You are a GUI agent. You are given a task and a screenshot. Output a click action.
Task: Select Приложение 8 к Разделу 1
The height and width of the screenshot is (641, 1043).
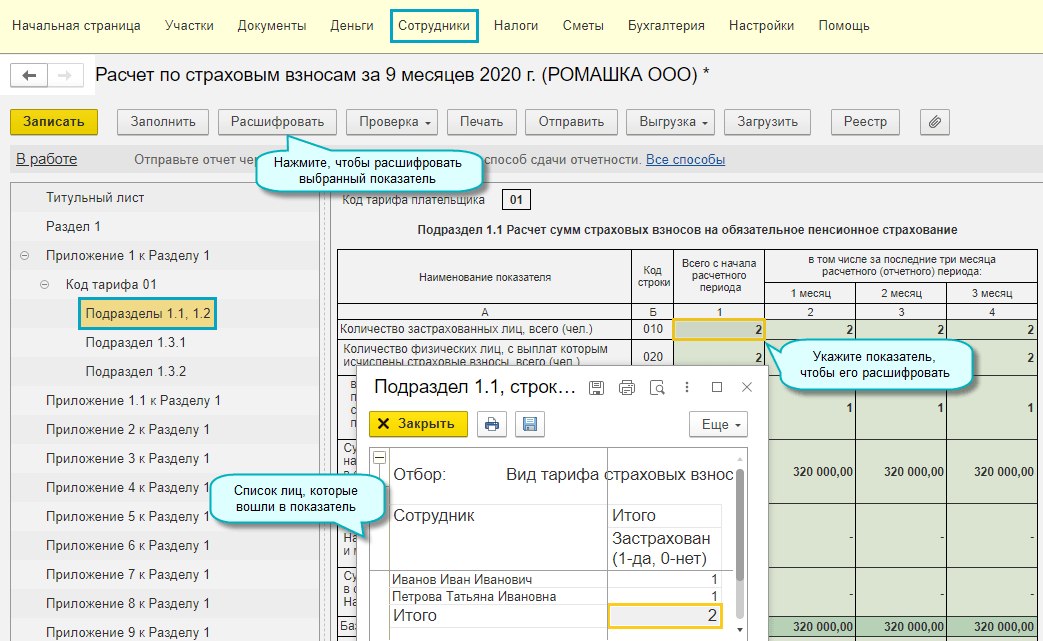(128, 604)
